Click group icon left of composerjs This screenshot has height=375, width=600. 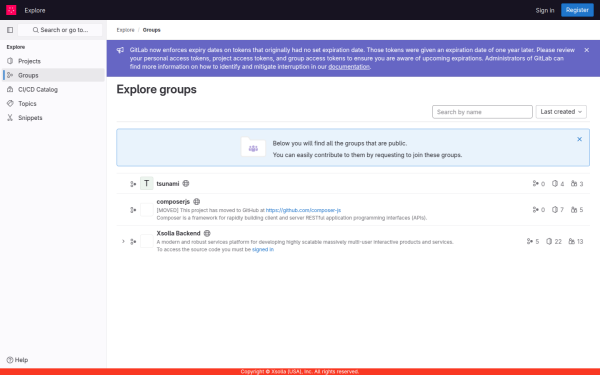(133, 210)
